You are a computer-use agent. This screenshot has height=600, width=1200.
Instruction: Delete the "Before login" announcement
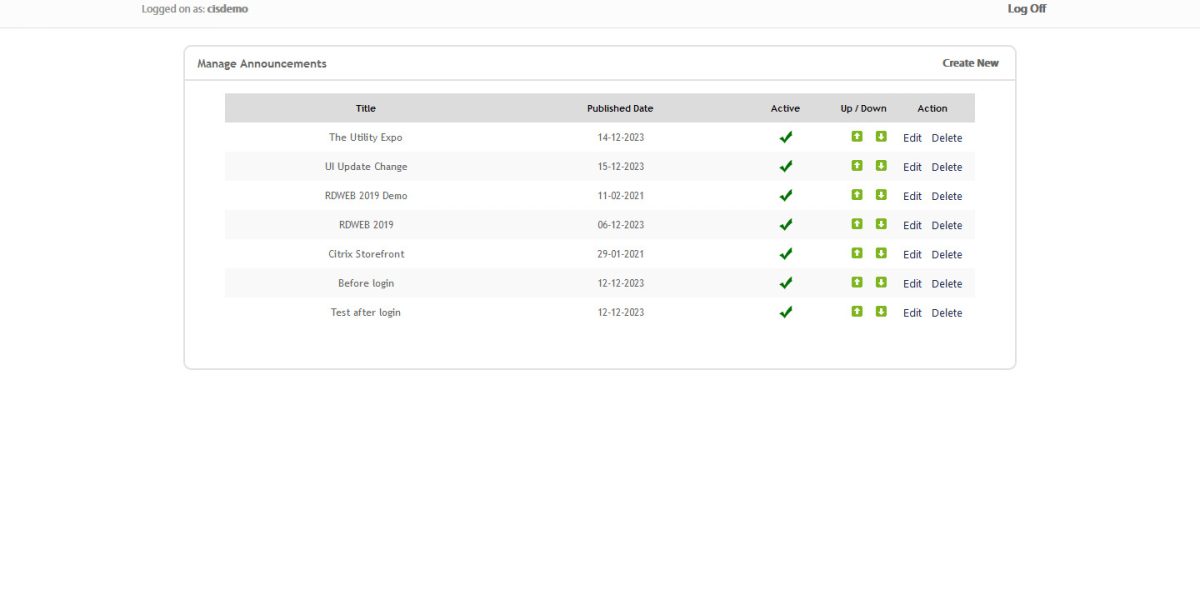tap(944, 282)
